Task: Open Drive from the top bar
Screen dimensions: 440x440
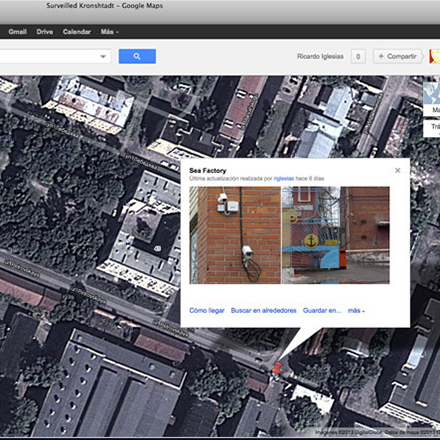Action: pos(45,32)
